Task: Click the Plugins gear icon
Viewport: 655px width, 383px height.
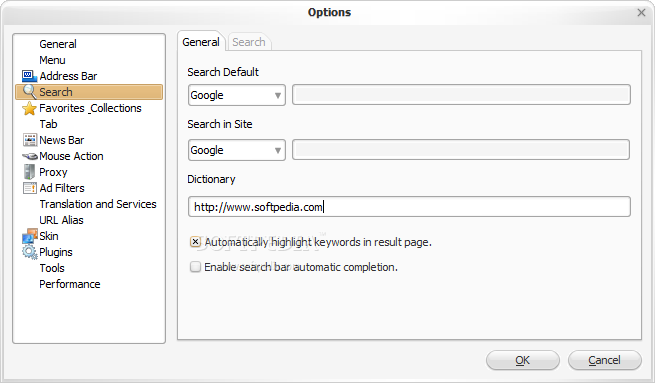Action: [x=30, y=252]
